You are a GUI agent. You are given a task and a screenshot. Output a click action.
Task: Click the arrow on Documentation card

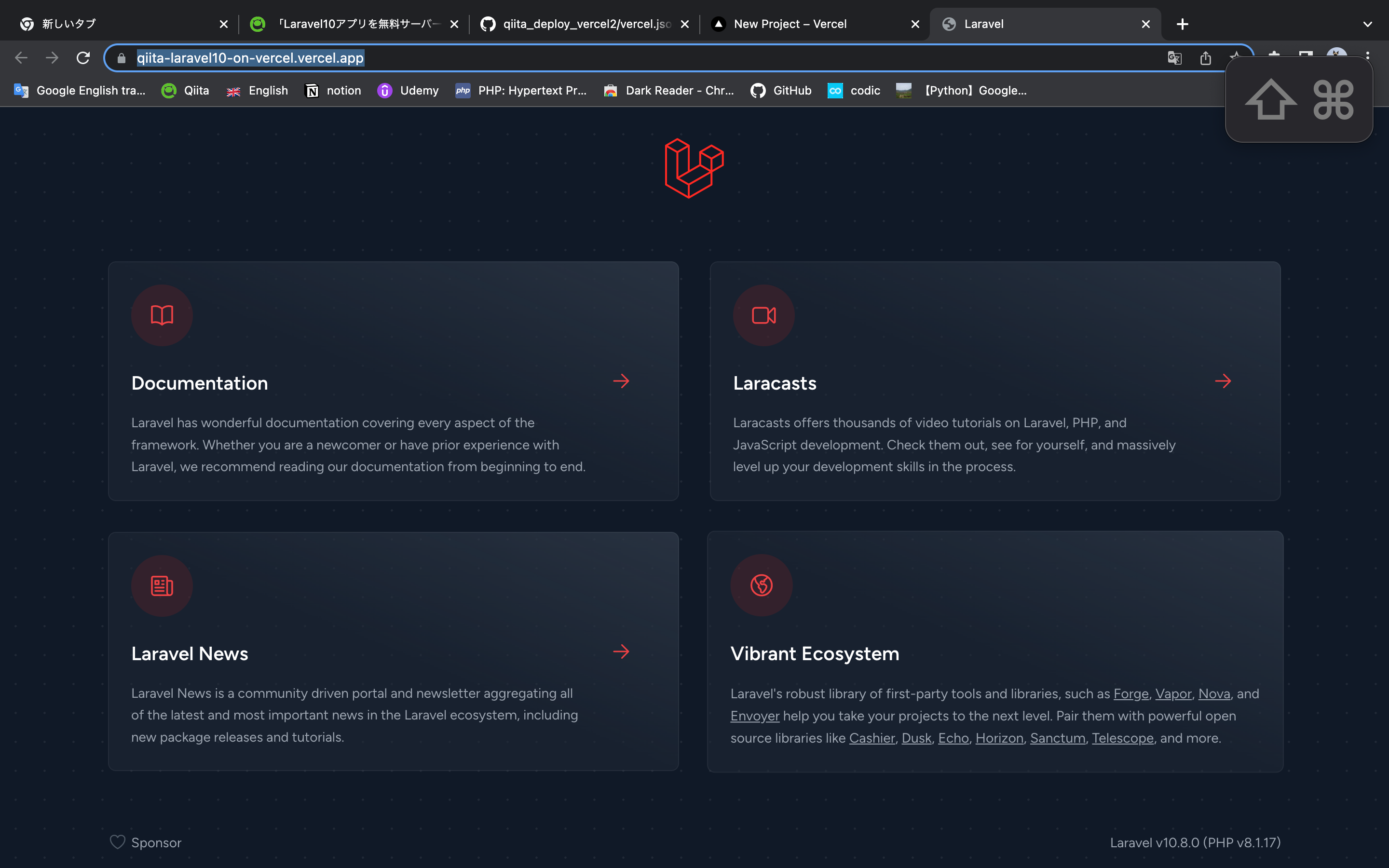click(x=621, y=381)
